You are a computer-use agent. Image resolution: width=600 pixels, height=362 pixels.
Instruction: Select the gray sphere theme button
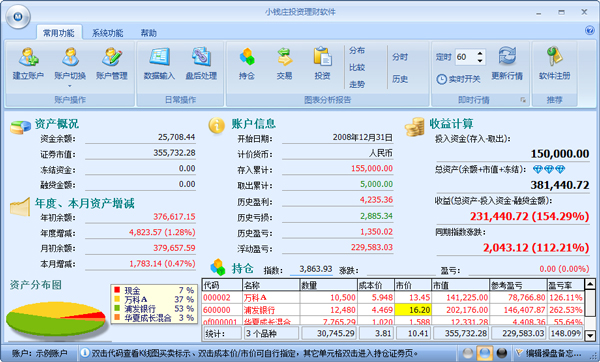[x=468, y=353]
